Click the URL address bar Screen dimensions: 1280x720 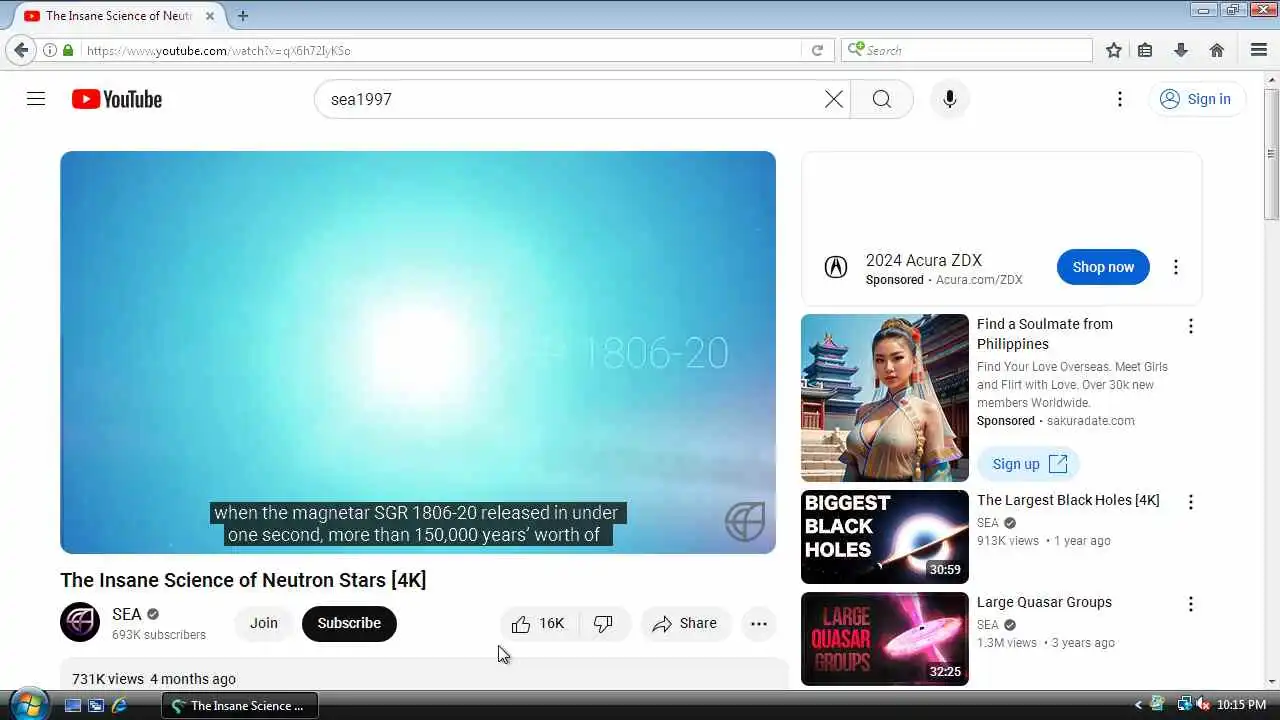tap(440, 50)
